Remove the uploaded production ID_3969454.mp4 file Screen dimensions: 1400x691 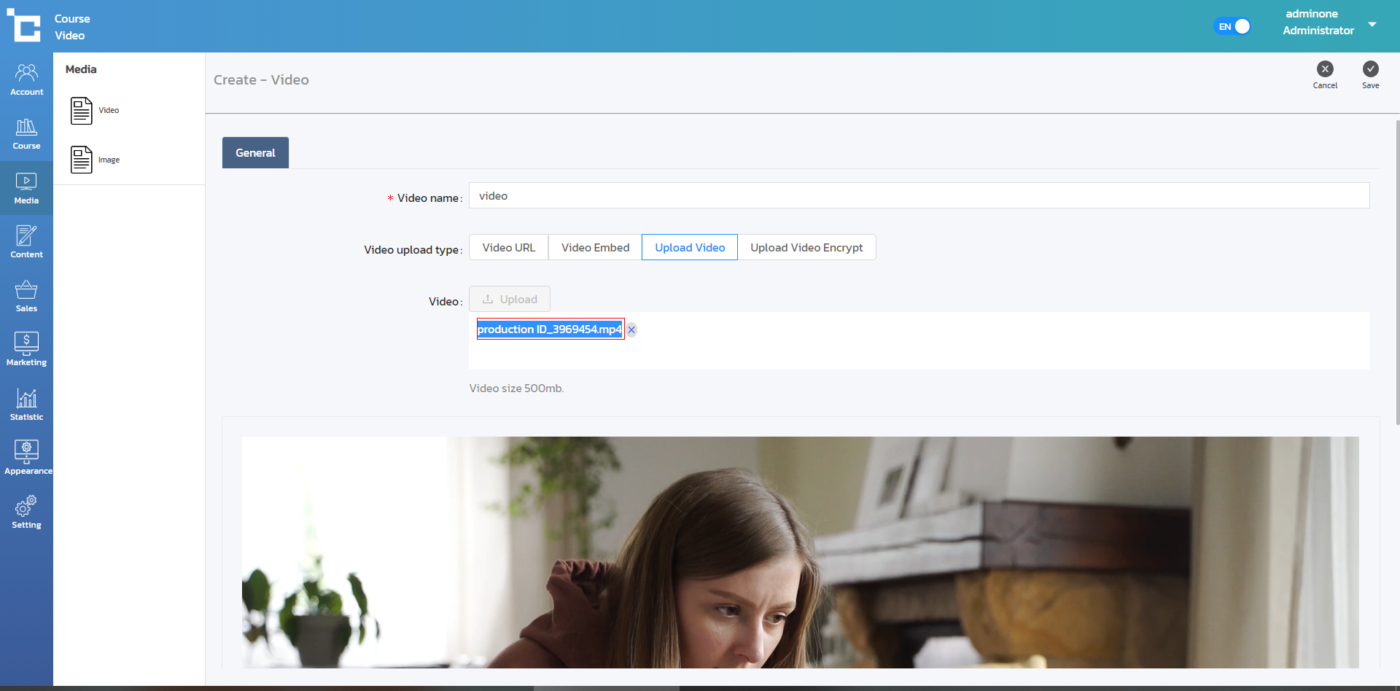632,330
